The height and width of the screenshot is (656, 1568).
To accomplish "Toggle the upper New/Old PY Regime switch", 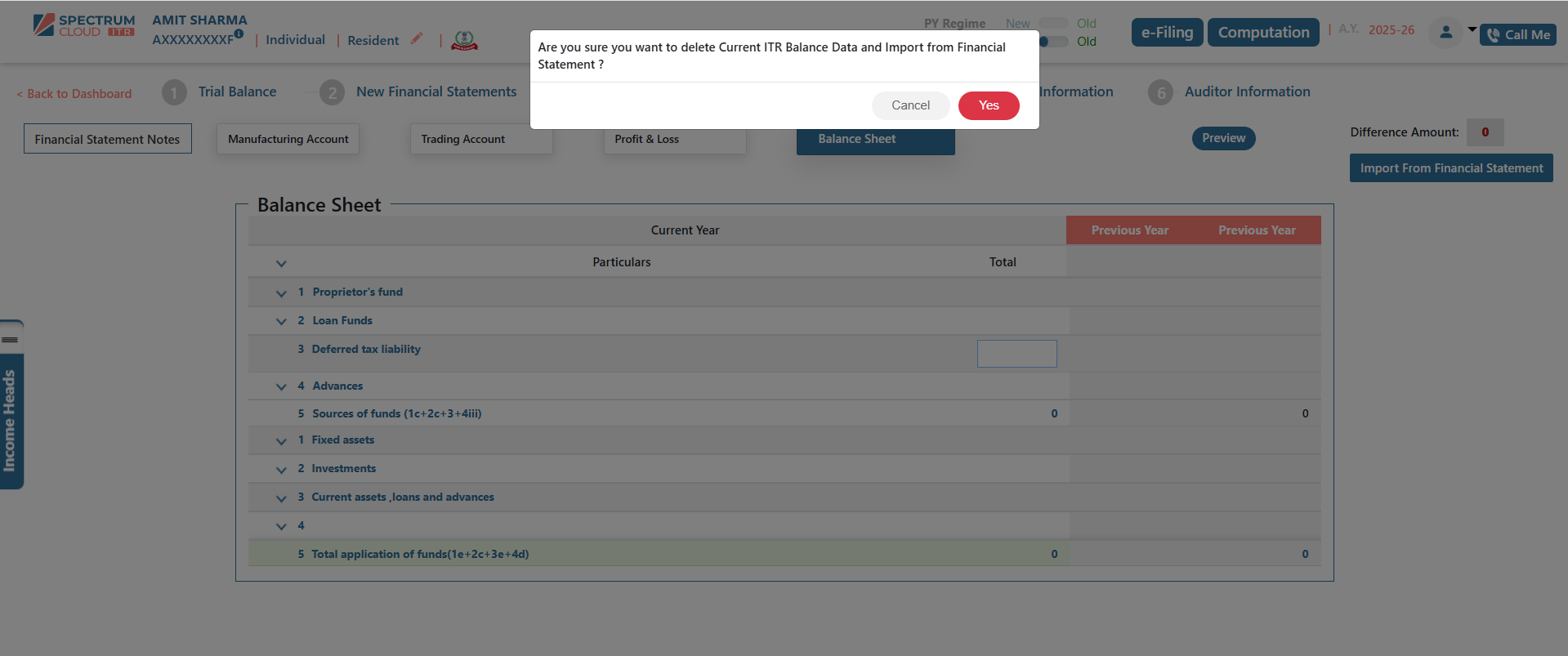I will [1053, 24].
